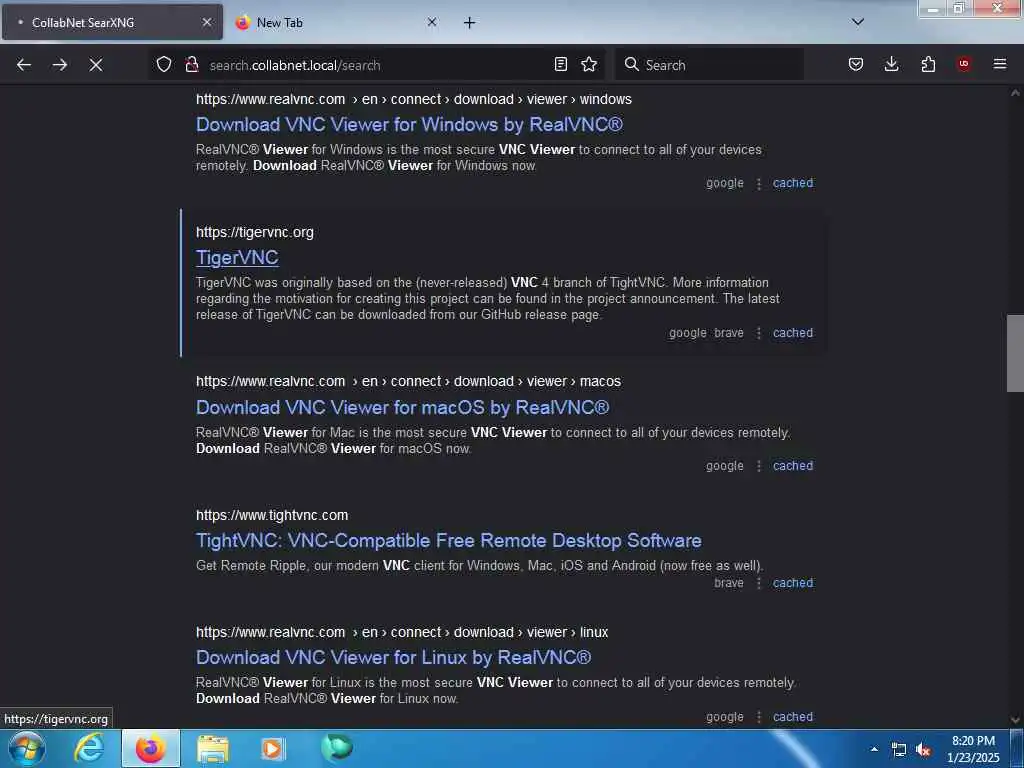
Task: Focus the address bar URL field
Action: (379, 65)
